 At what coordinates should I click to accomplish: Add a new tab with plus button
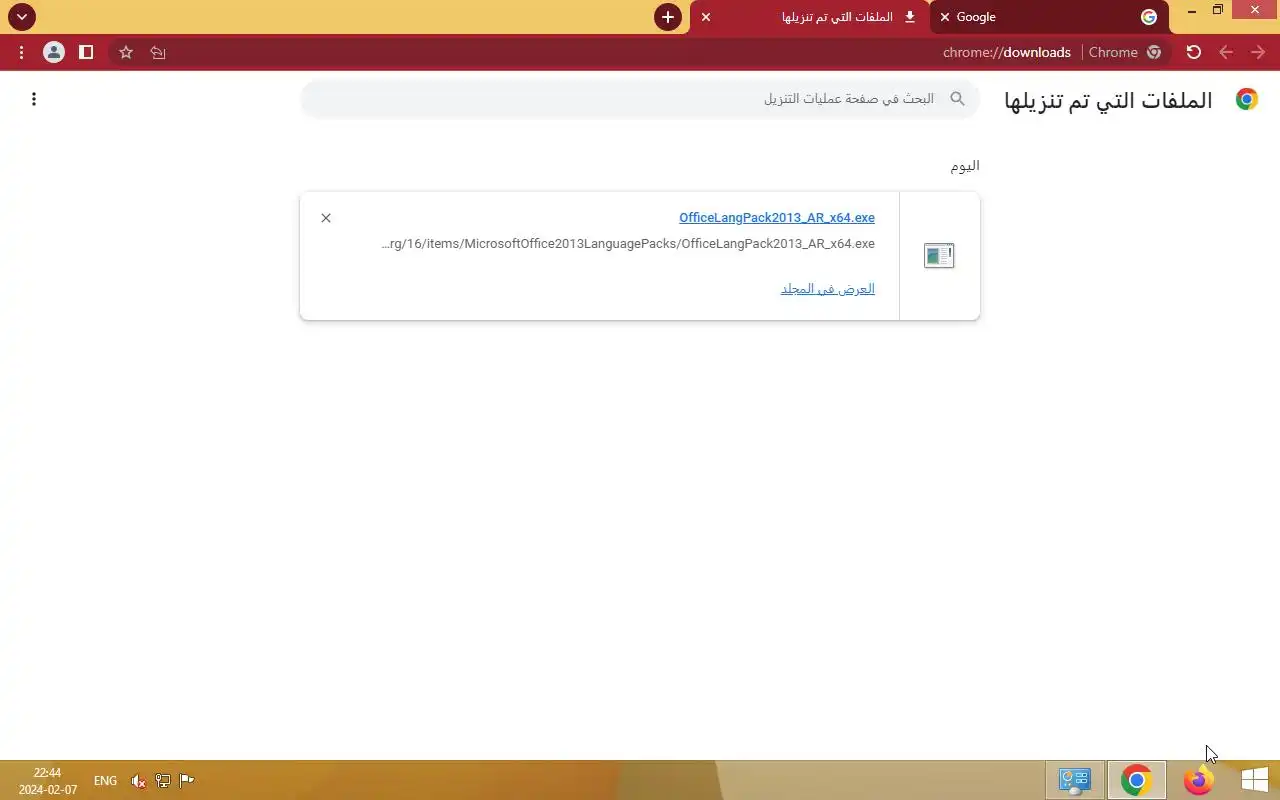point(668,17)
